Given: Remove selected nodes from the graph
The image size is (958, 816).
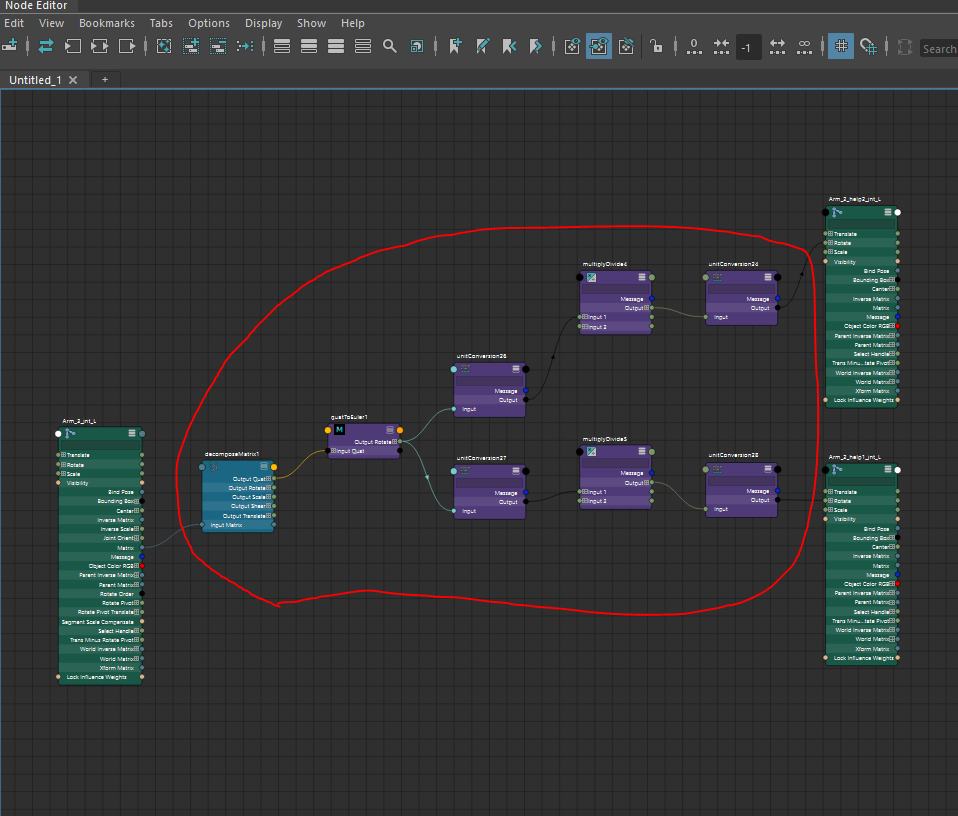Looking at the screenshot, I should pos(218,46).
